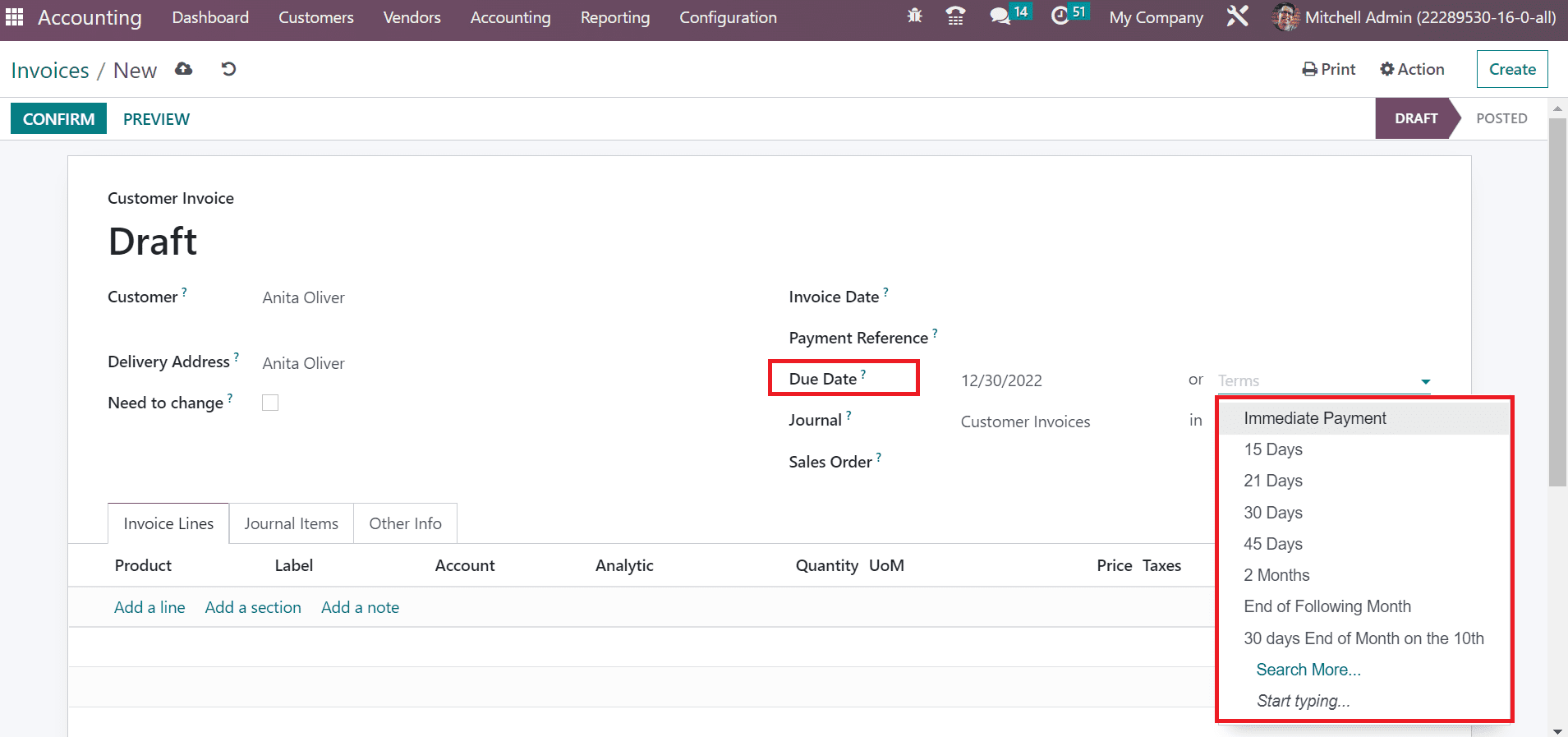
Task: Choose End of Following Month option
Action: (x=1327, y=606)
